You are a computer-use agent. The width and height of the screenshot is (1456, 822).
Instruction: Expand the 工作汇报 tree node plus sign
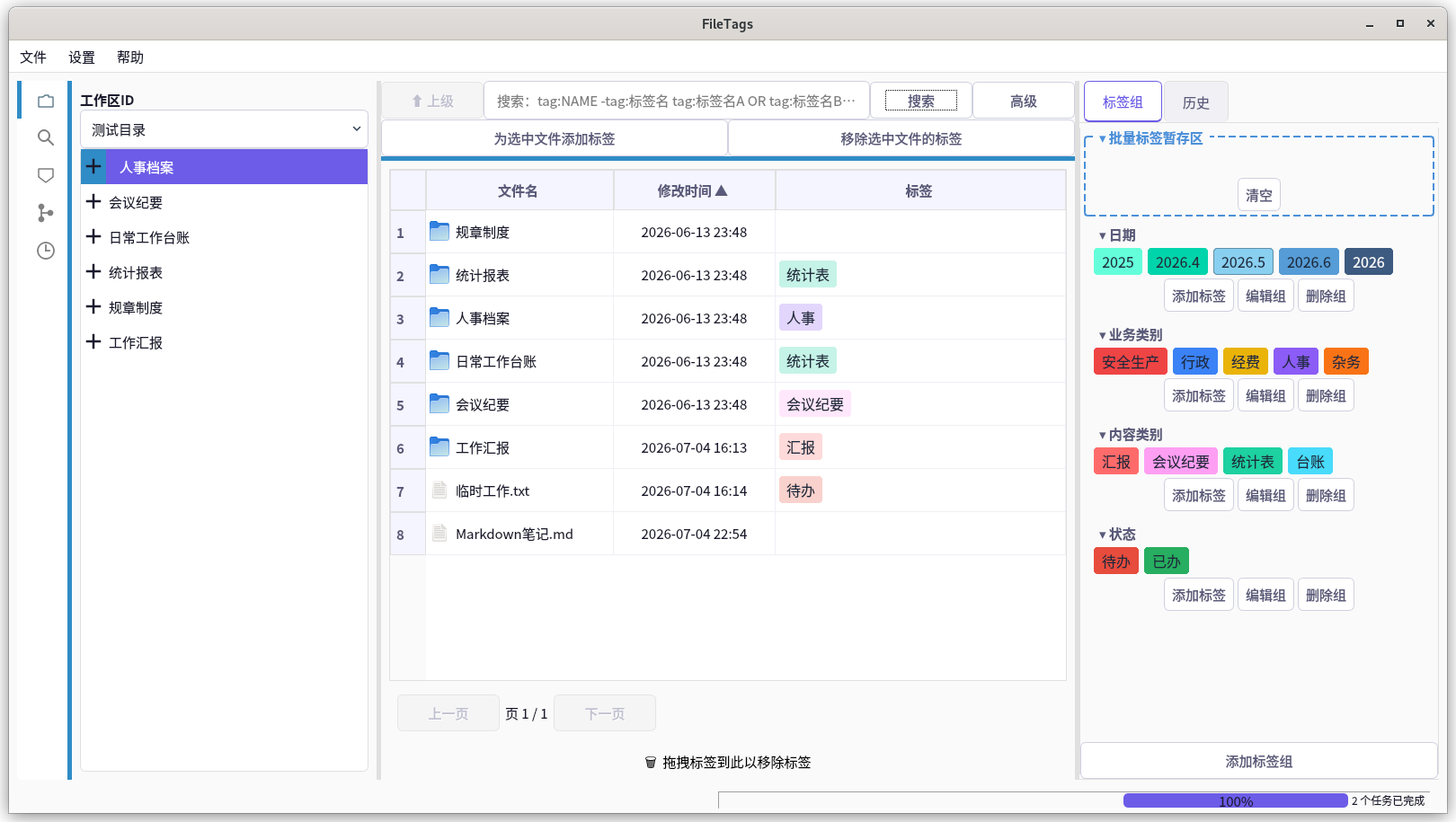point(93,341)
